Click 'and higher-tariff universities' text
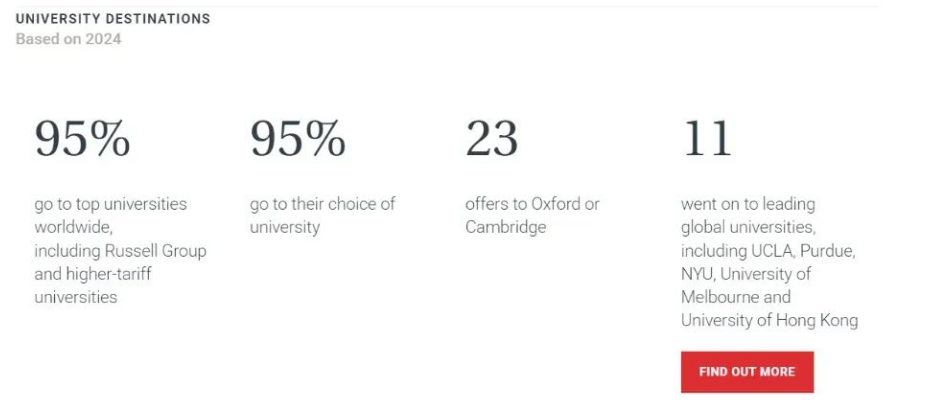 pyautogui.click(x=93, y=285)
